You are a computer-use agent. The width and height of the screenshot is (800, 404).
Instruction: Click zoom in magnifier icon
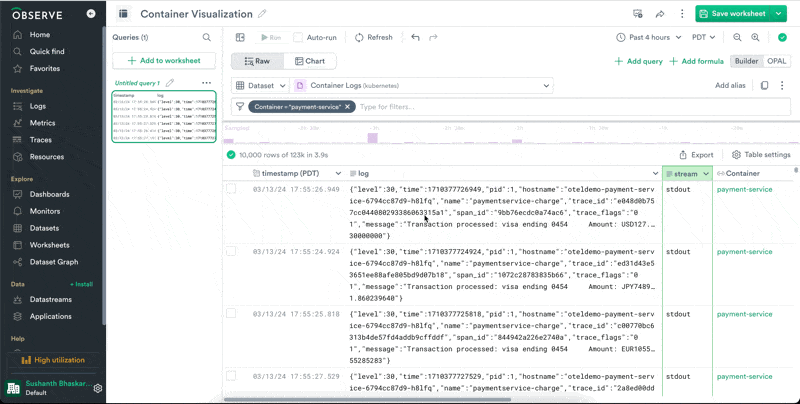tap(755, 37)
